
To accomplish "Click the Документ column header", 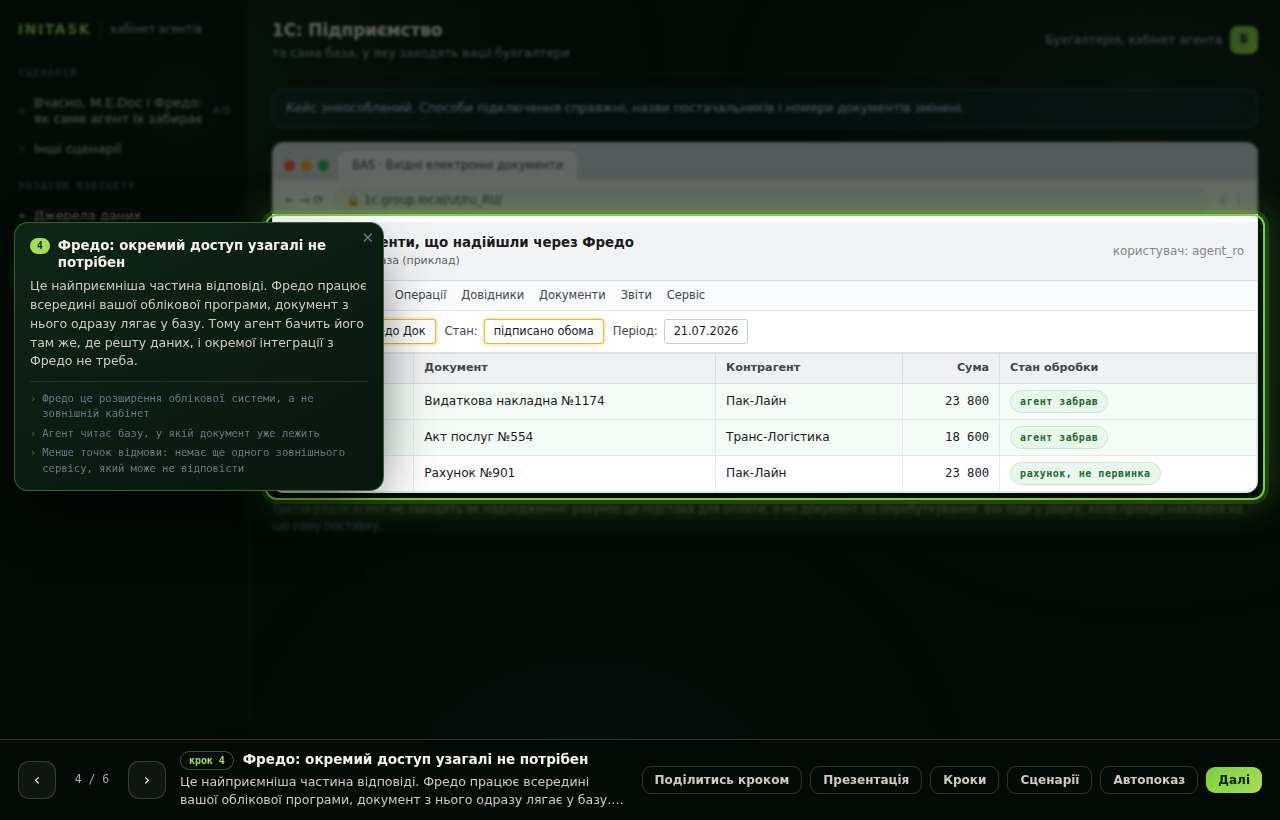I will [x=564, y=368].
